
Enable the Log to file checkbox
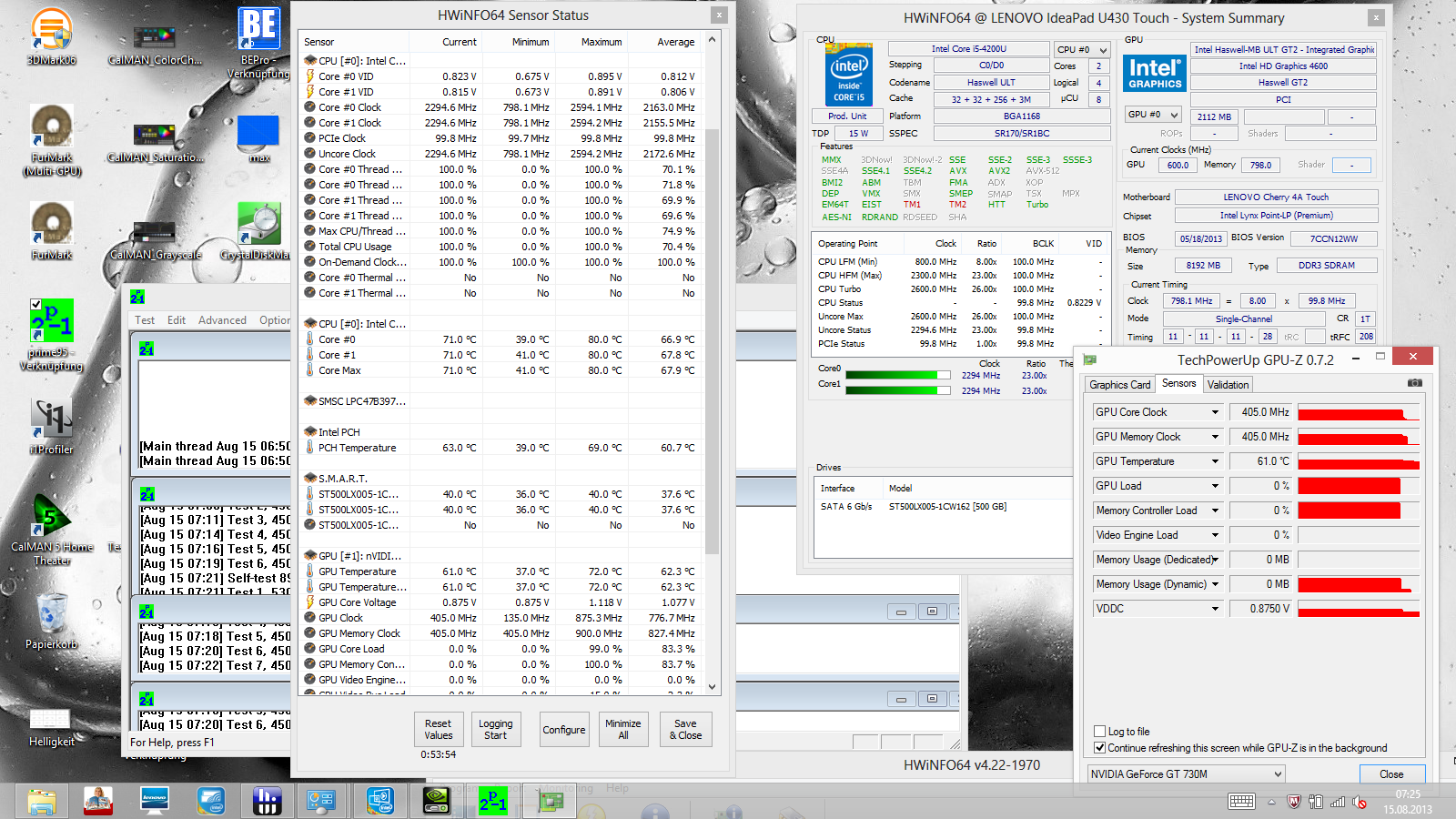(x=1100, y=732)
